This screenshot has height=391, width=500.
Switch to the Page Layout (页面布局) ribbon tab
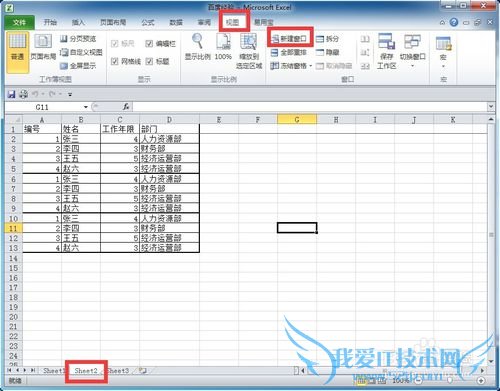pyautogui.click(x=113, y=22)
